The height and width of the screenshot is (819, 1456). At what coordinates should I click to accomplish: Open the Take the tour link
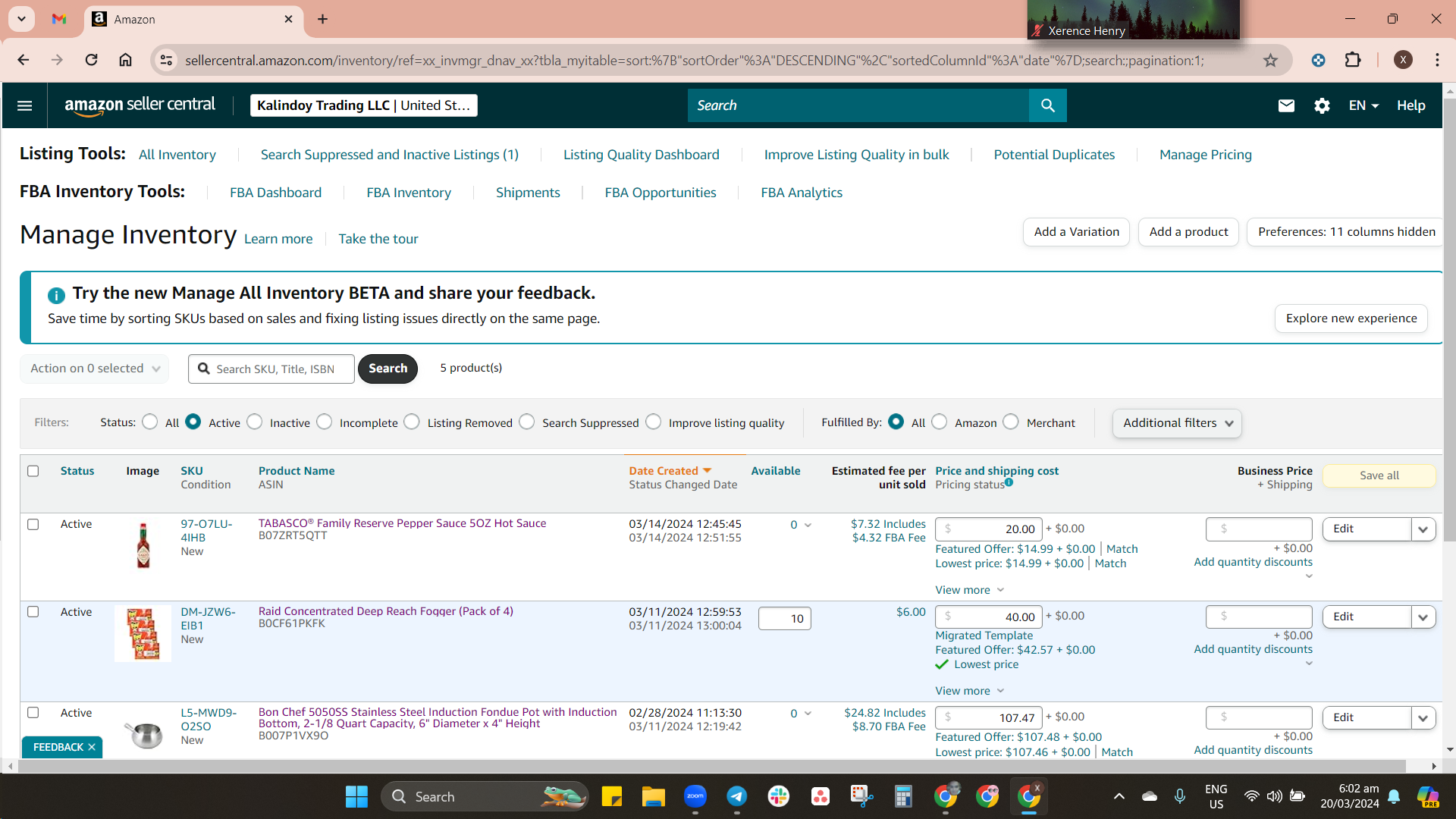point(378,239)
